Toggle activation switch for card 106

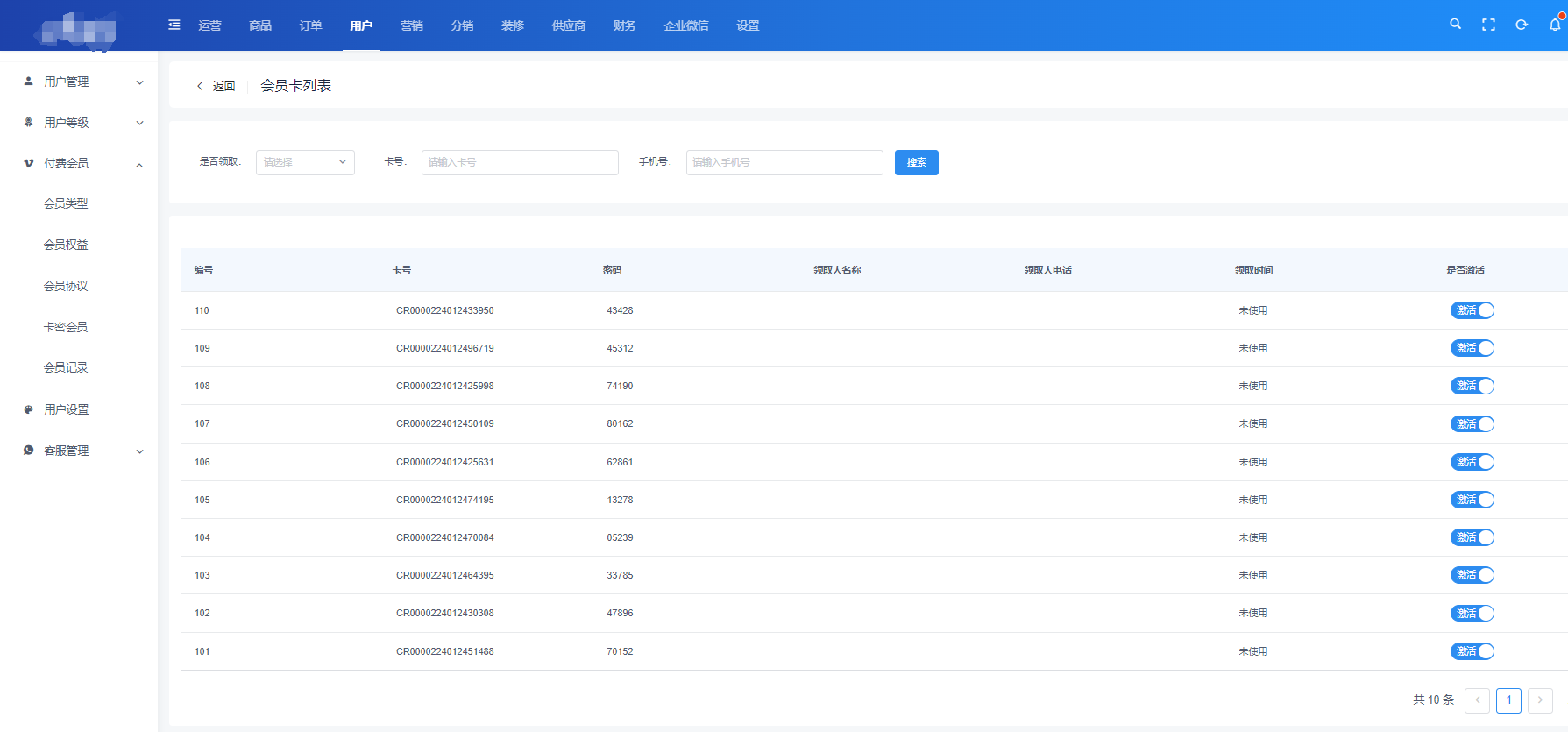pyautogui.click(x=1472, y=462)
